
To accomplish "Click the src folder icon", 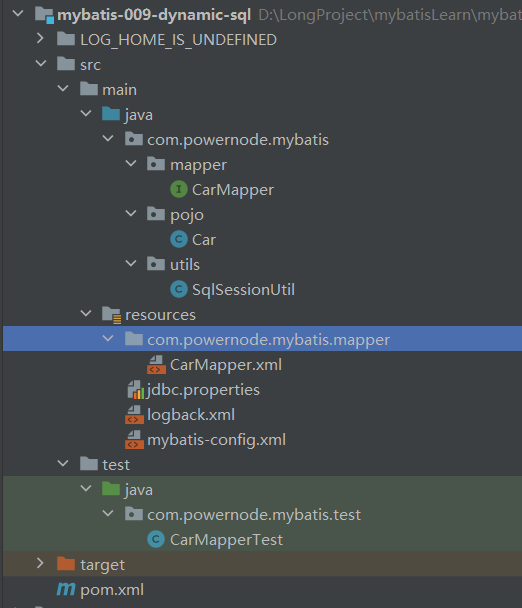I will point(66,64).
